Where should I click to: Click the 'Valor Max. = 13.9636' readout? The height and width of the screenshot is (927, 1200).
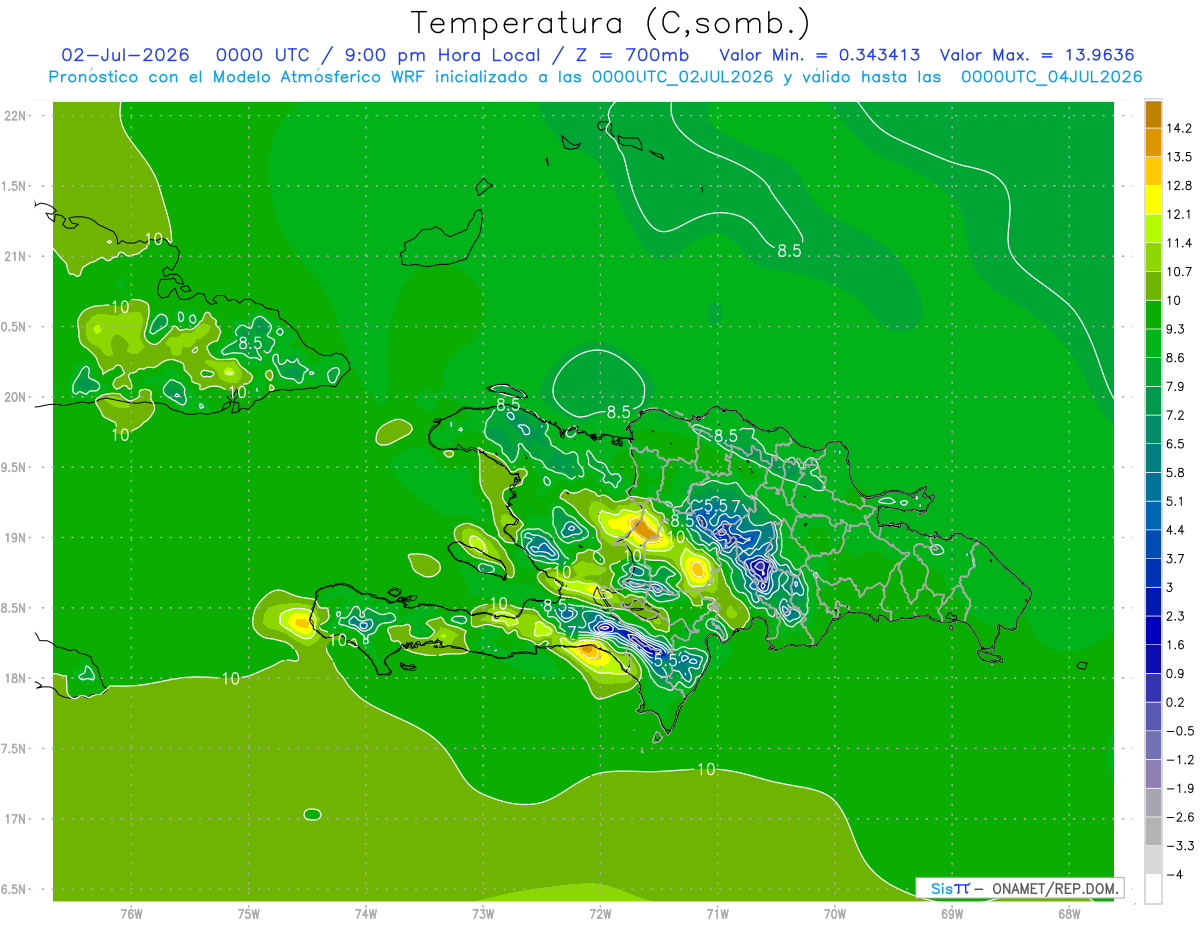[x=1037, y=54]
